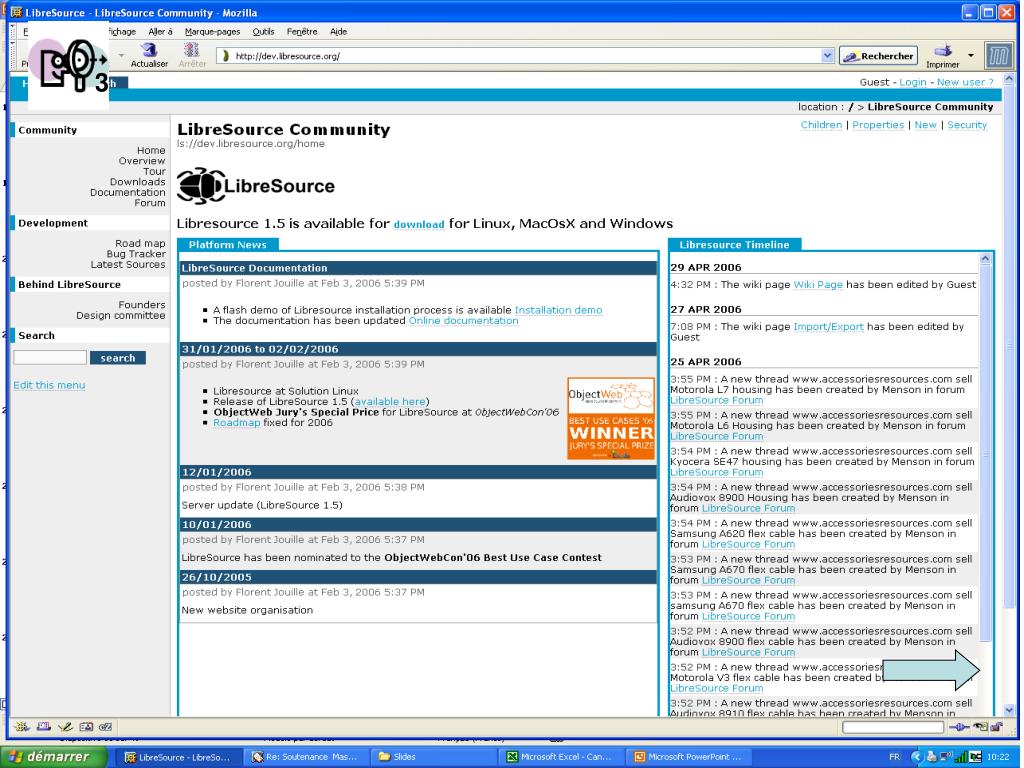This screenshot has width=1024, height=768.
Task: Click the security padlock icon in status bar
Action: [x=997, y=727]
